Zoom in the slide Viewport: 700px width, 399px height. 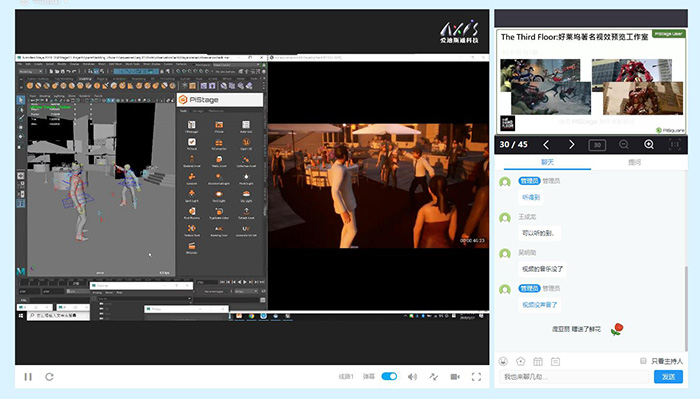[649, 144]
